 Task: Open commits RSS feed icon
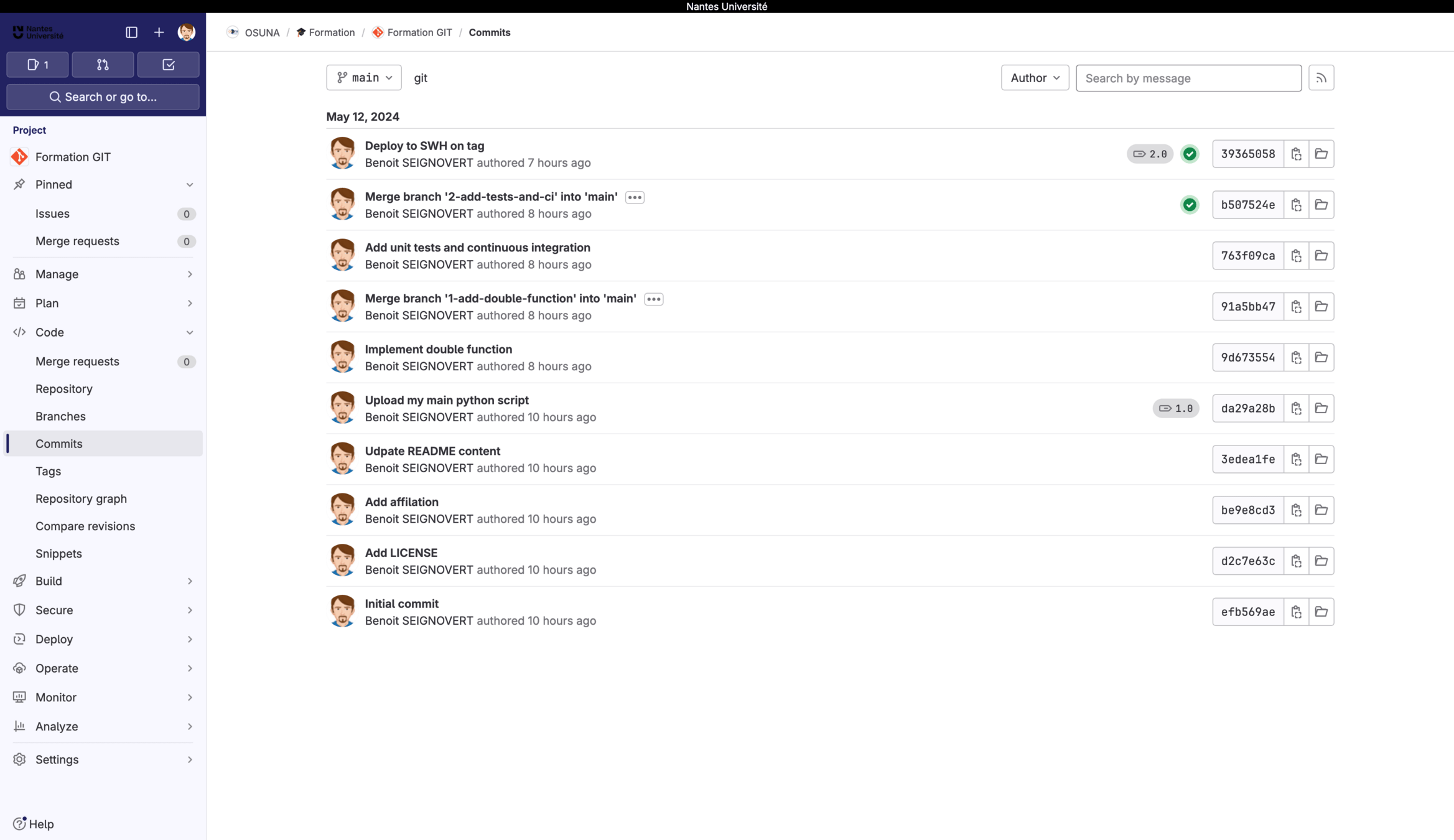point(1321,78)
